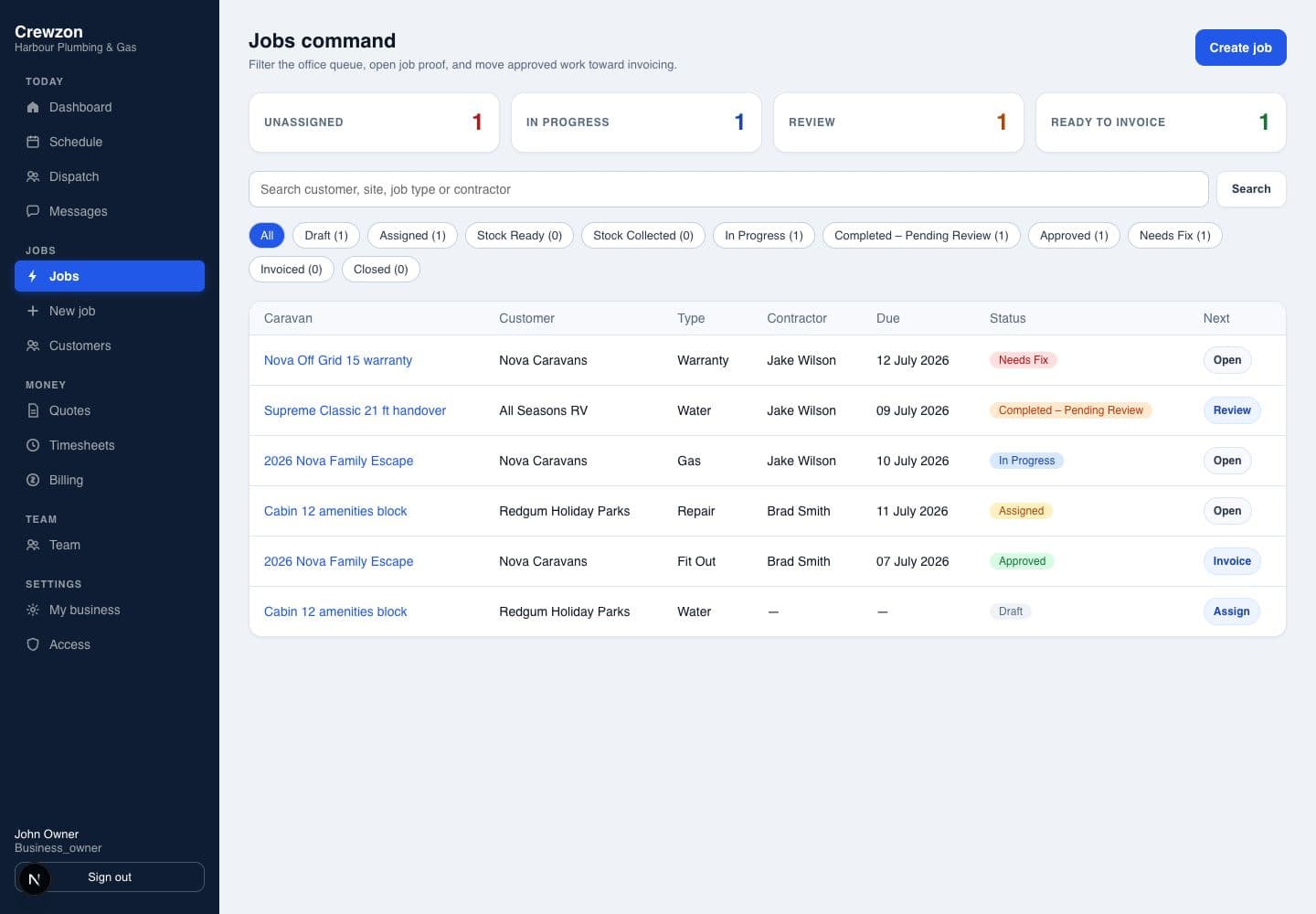Click the 09 July 2026 due date
The height and width of the screenshot is (914, 1316).
pos(912,410)
